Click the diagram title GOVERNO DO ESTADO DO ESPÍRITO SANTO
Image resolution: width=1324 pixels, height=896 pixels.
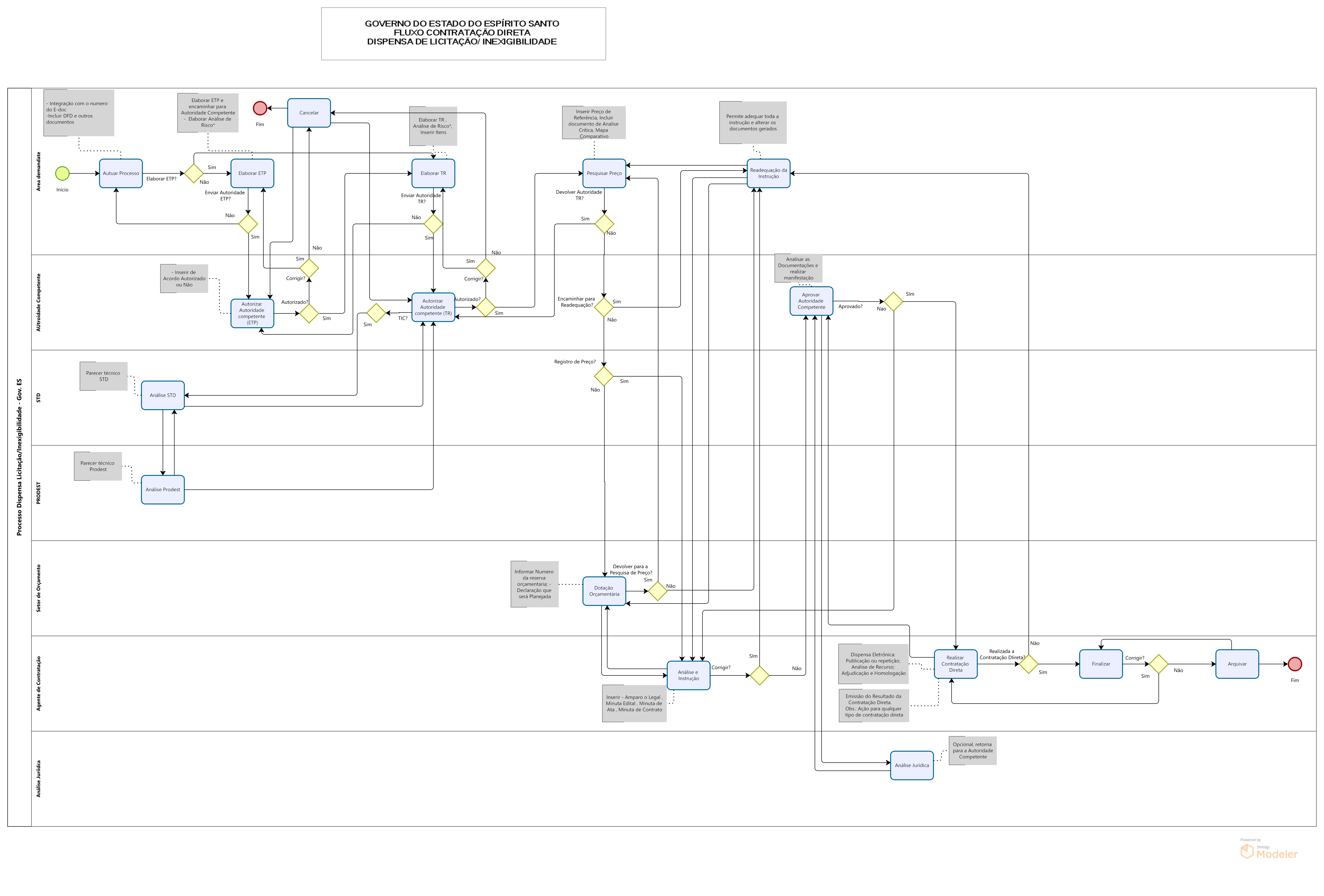pos(462,23)
